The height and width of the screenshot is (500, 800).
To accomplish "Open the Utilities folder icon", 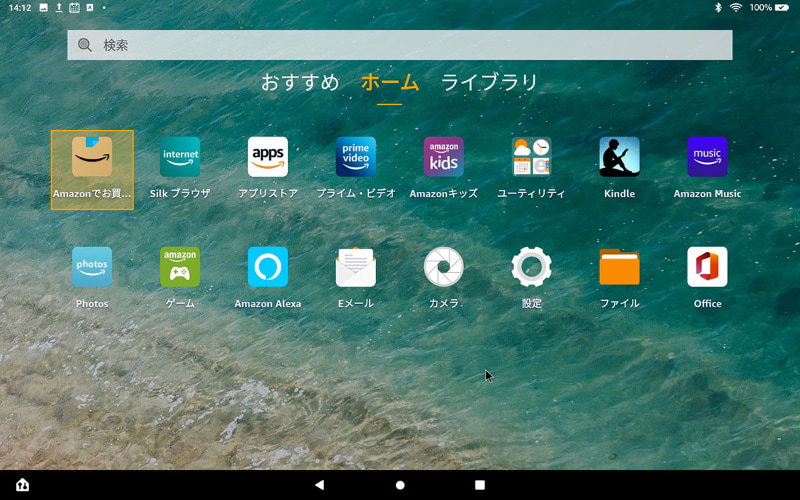I will (531, 157).
